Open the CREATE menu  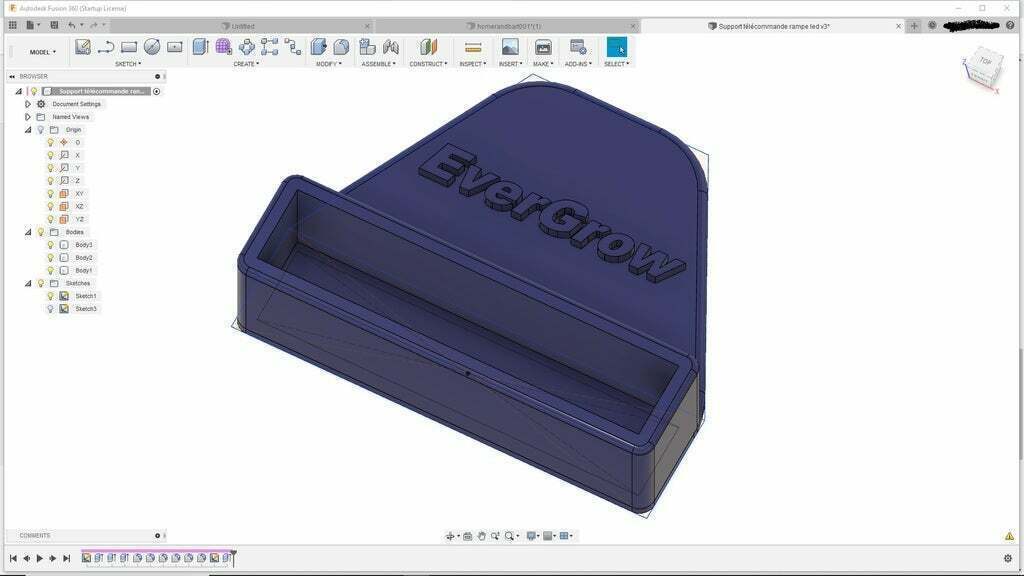pyautogui.click(x=246, y=64)
